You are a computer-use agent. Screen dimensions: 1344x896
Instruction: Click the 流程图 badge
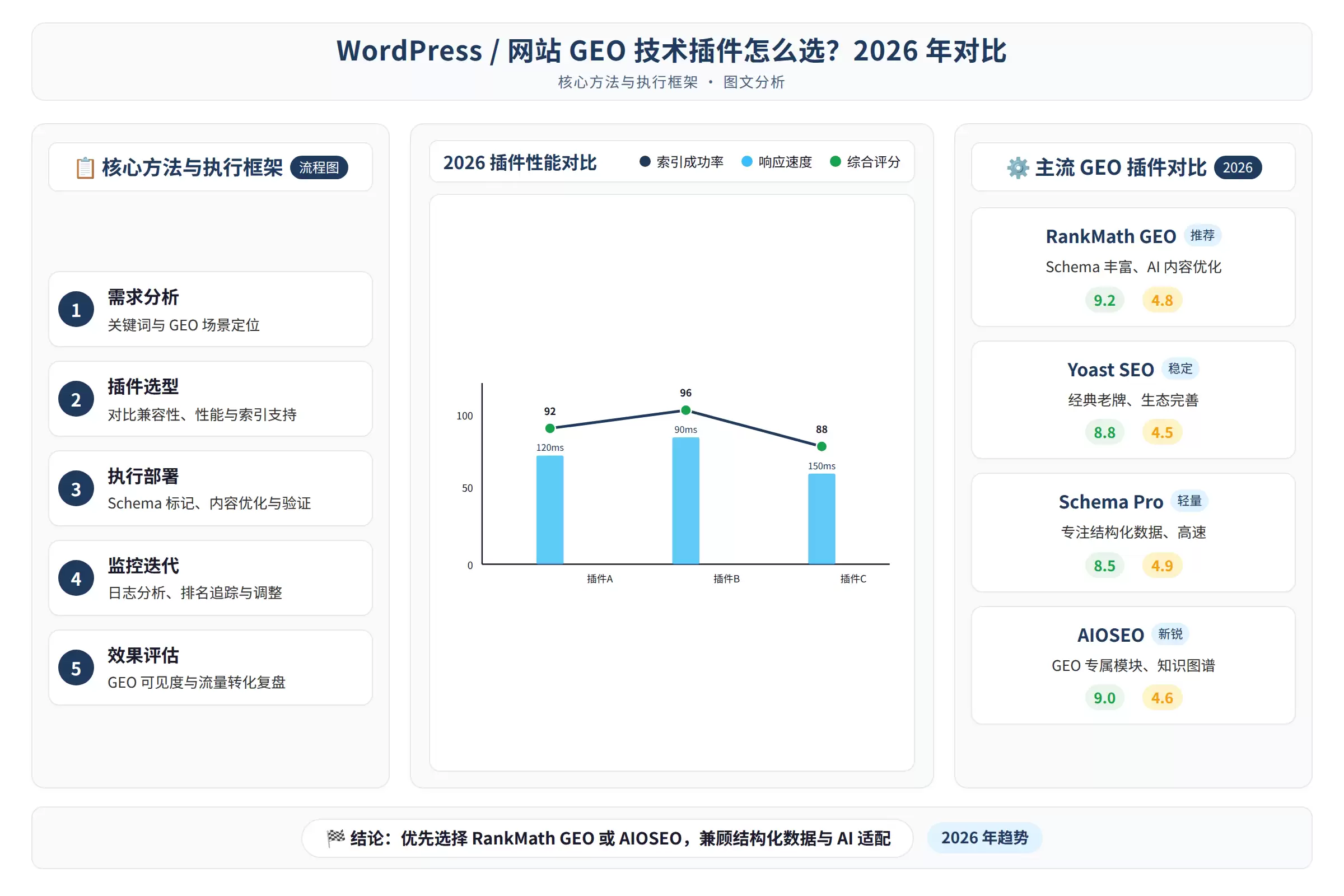(319, 167)
